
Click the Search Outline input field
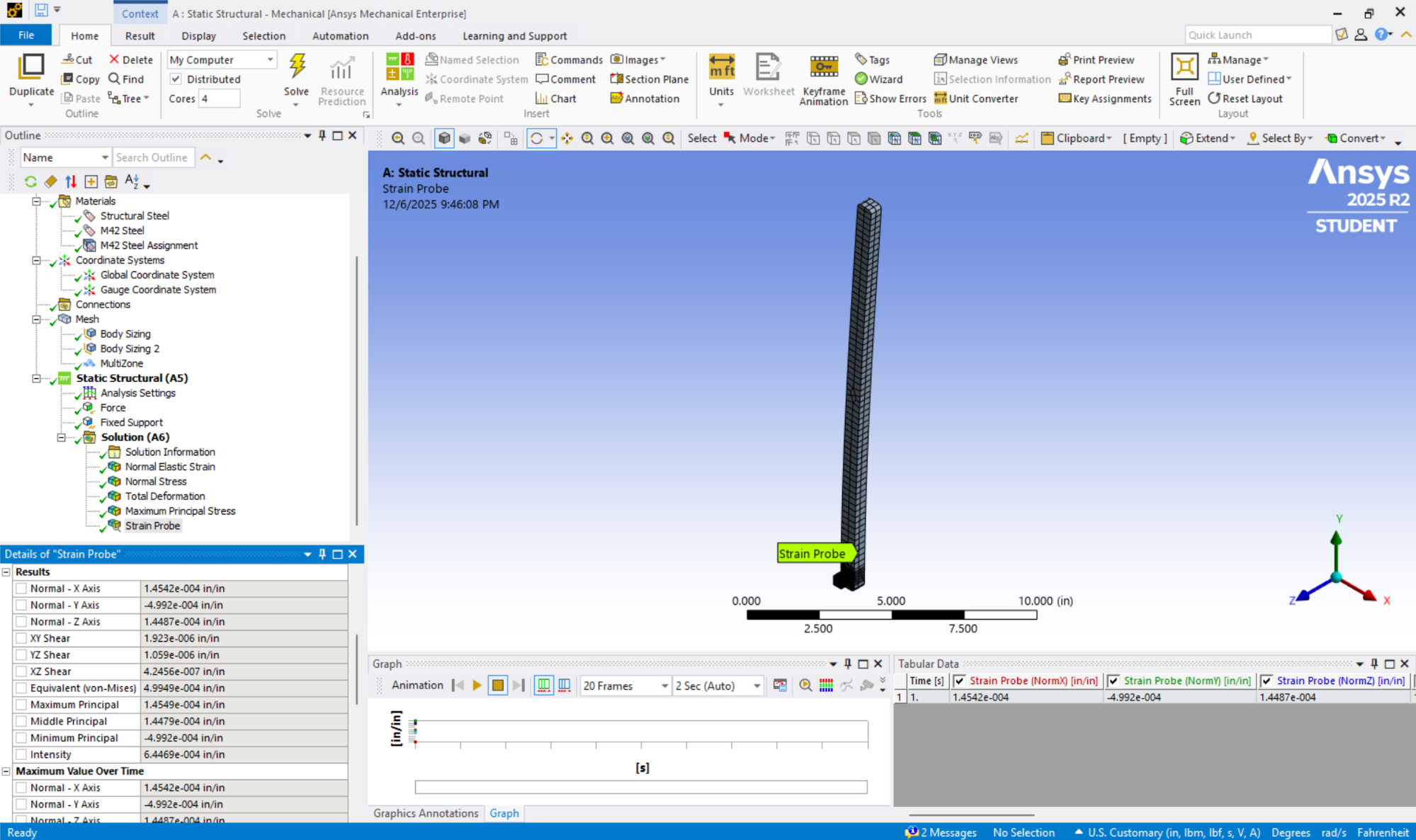(152, 157)
